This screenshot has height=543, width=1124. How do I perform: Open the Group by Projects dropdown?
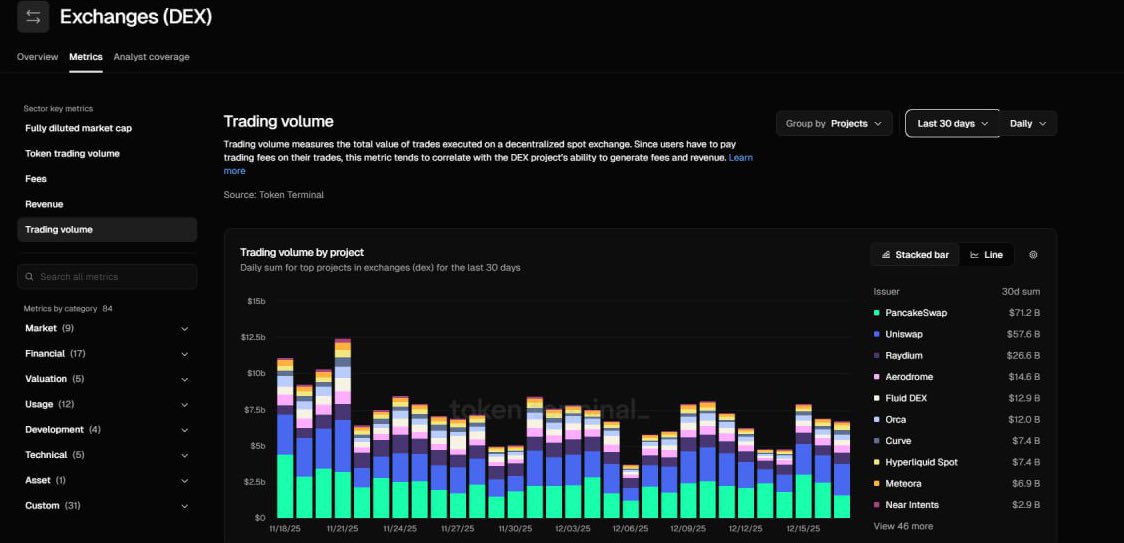click(834, 123)
